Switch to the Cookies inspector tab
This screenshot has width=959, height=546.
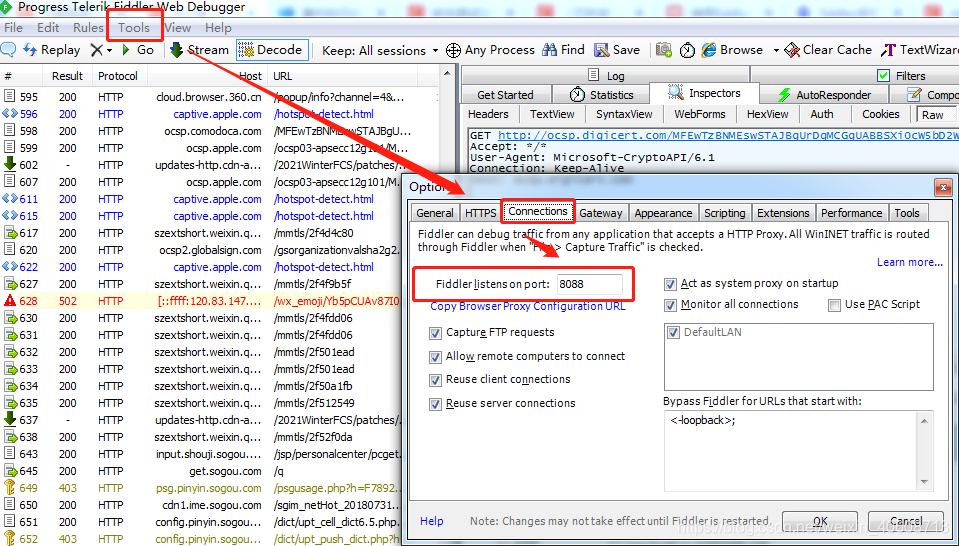click(x=881, y=114)
